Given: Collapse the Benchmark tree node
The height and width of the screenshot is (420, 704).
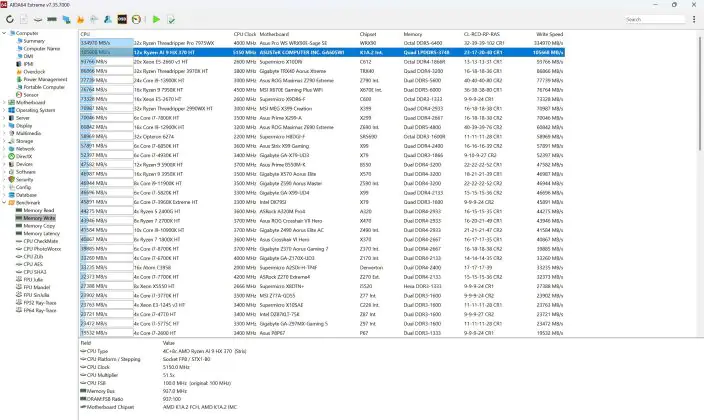Looking at the screenshot, I should 4,203.
